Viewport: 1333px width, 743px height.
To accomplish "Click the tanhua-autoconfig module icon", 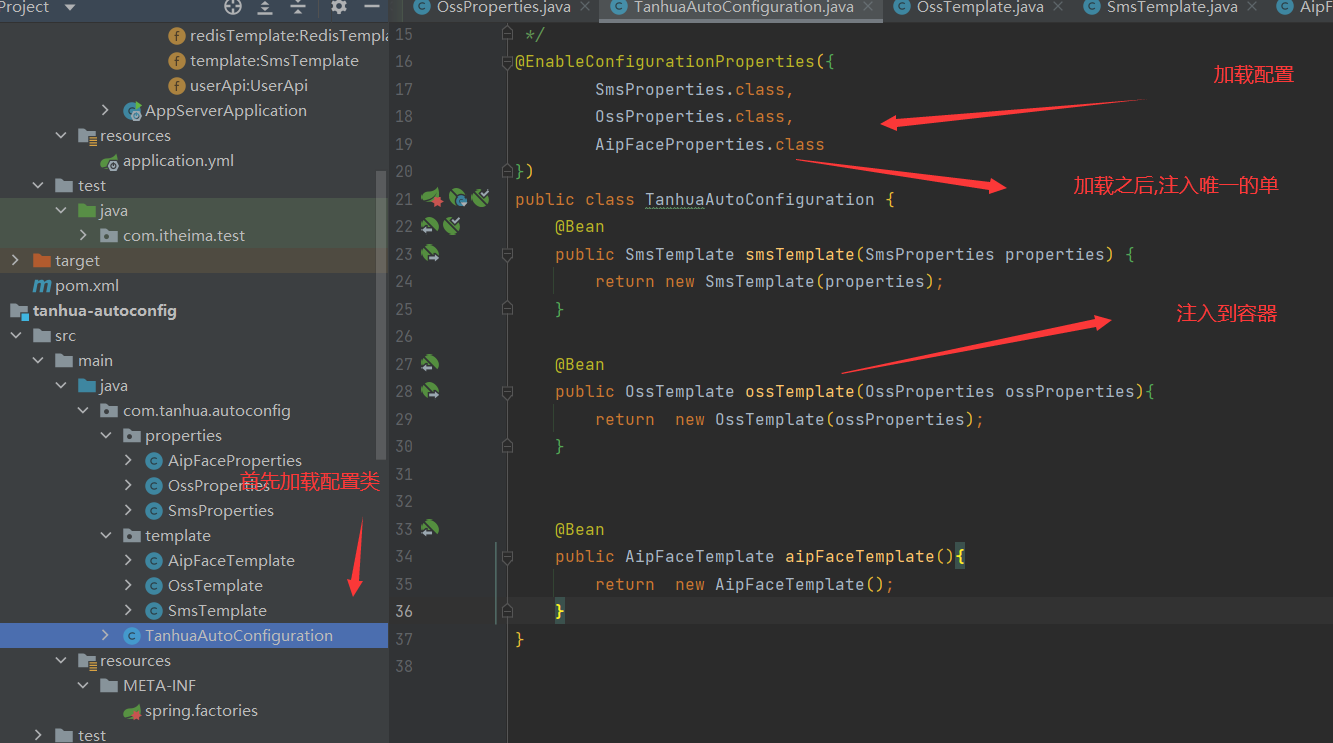I will pyautogui.click(x=19, y=311).
